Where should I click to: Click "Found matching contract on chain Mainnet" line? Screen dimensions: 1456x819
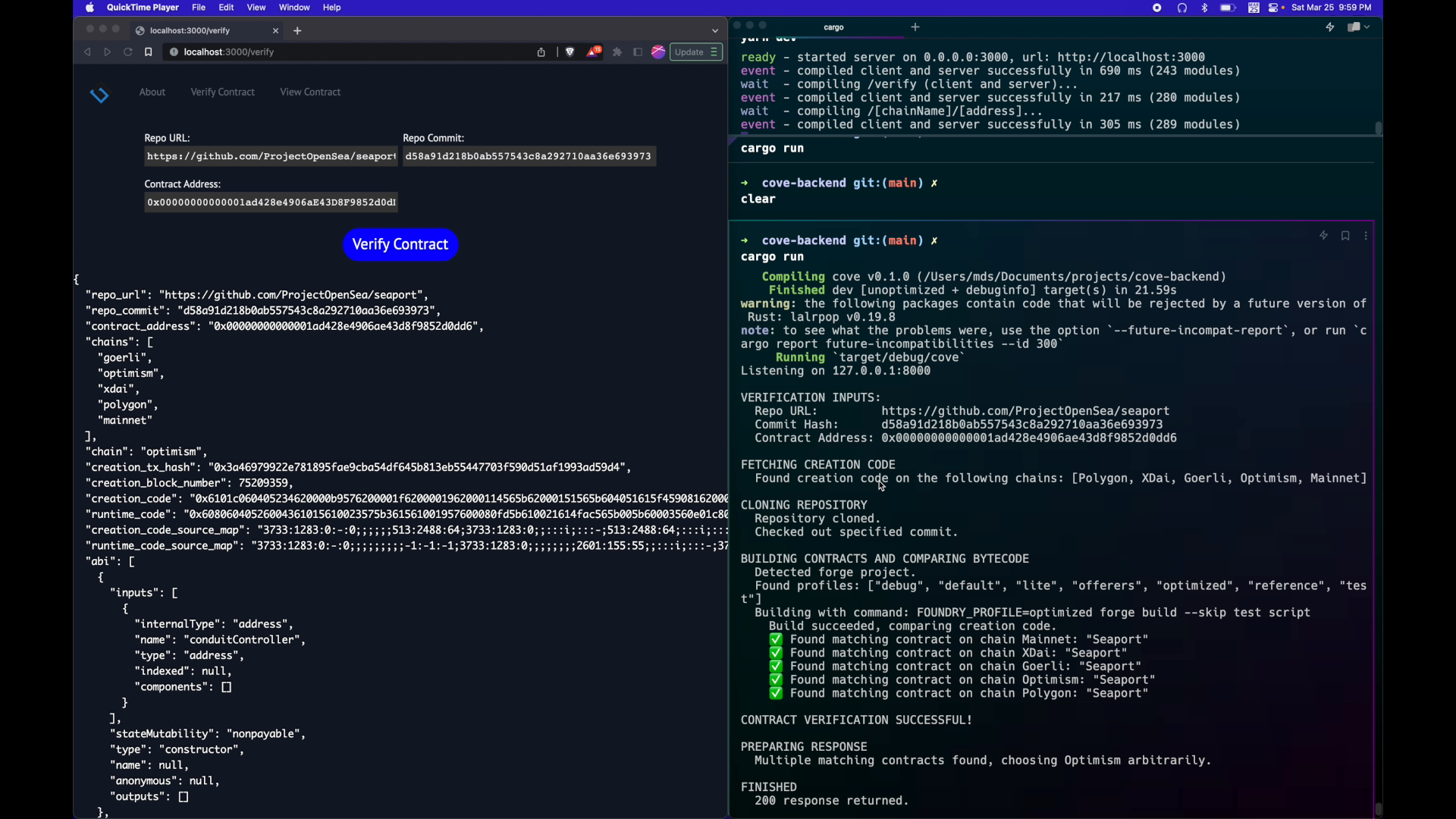point(959,640)
